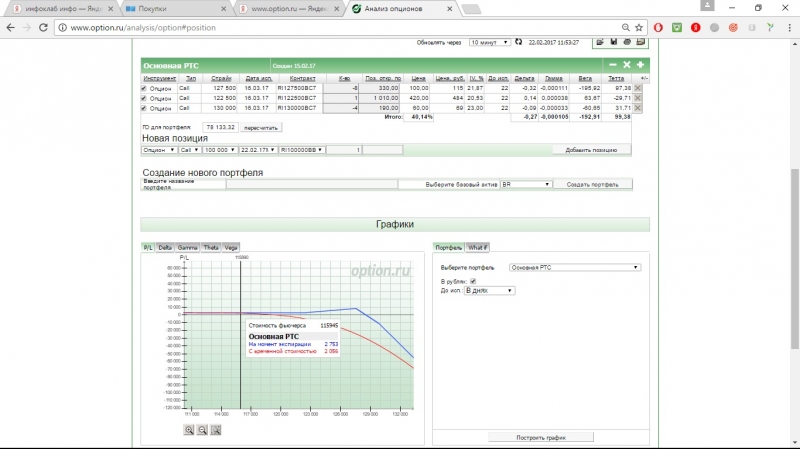
Task: Click the open portfolio folder icon
Action: [x=600, y=42]
